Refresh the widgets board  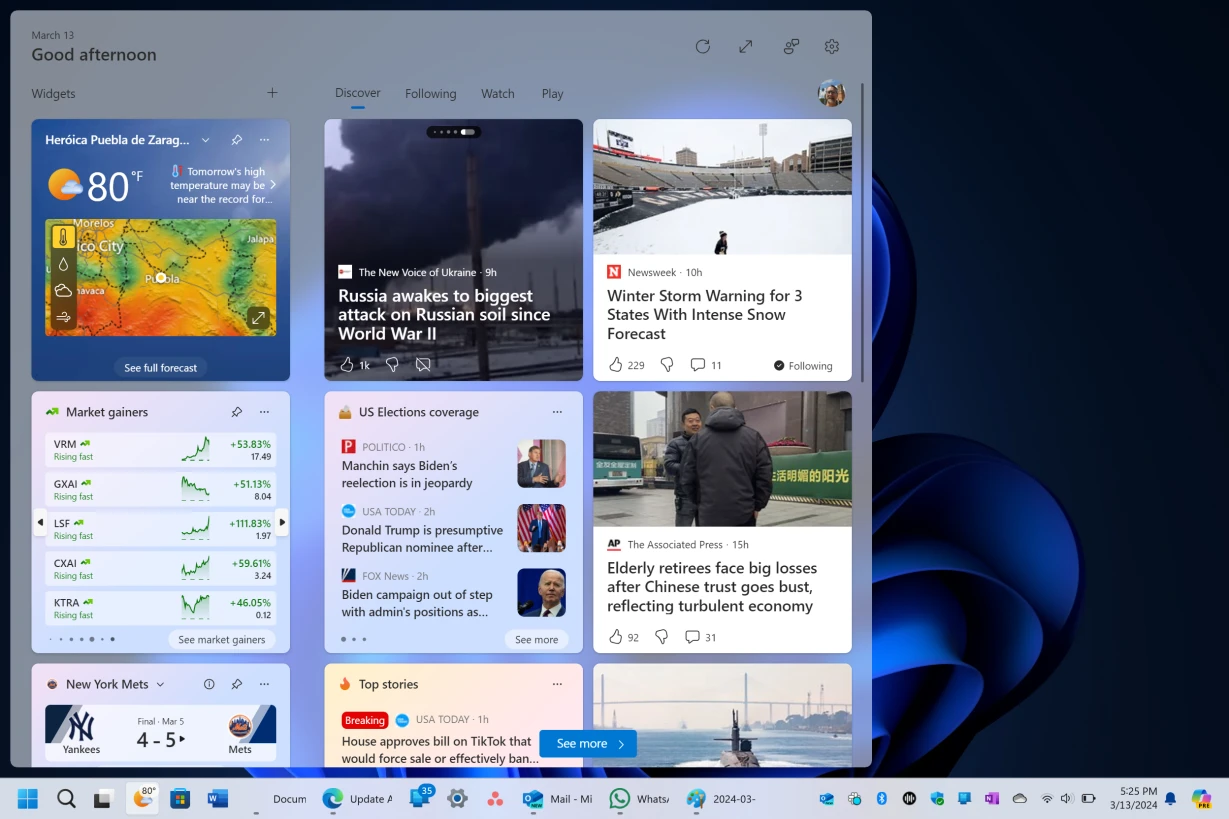click(702, 46)
